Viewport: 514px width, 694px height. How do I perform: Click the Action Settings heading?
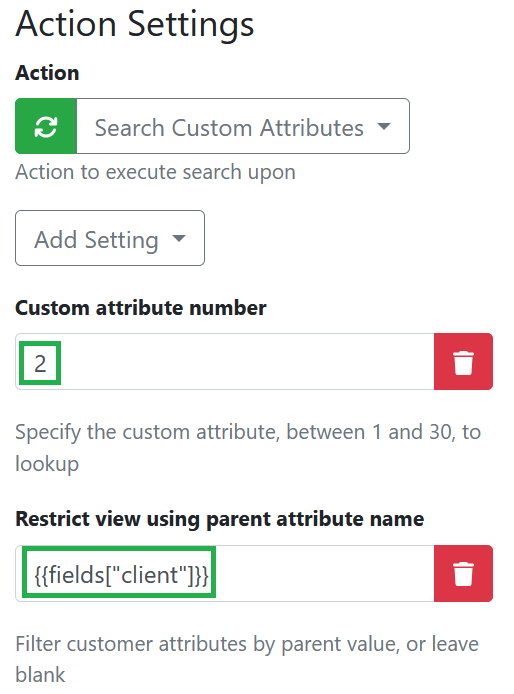pos(135,24)
